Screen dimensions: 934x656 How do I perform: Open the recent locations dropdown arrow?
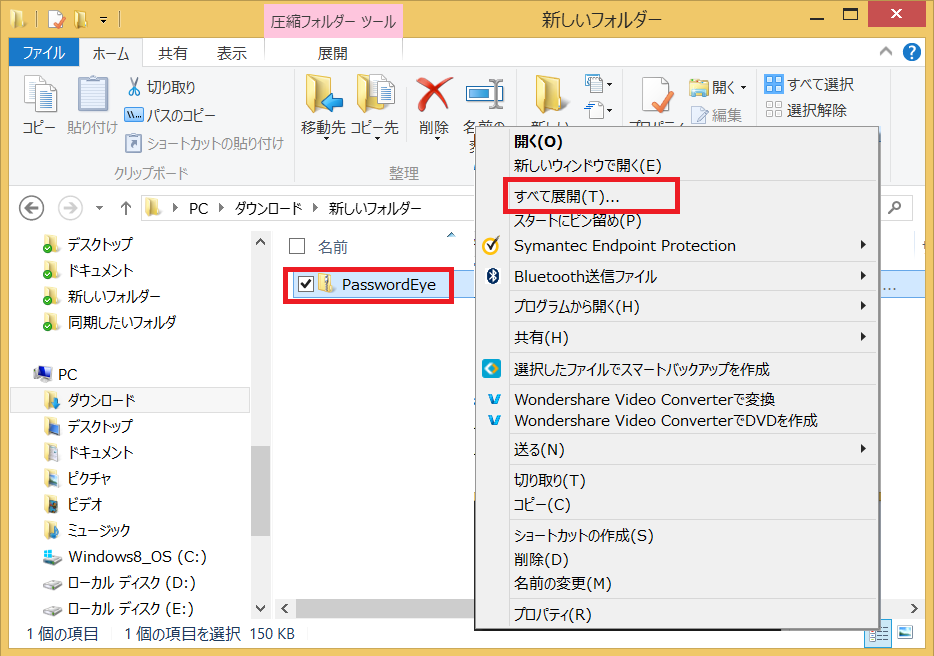pos(99,208)
